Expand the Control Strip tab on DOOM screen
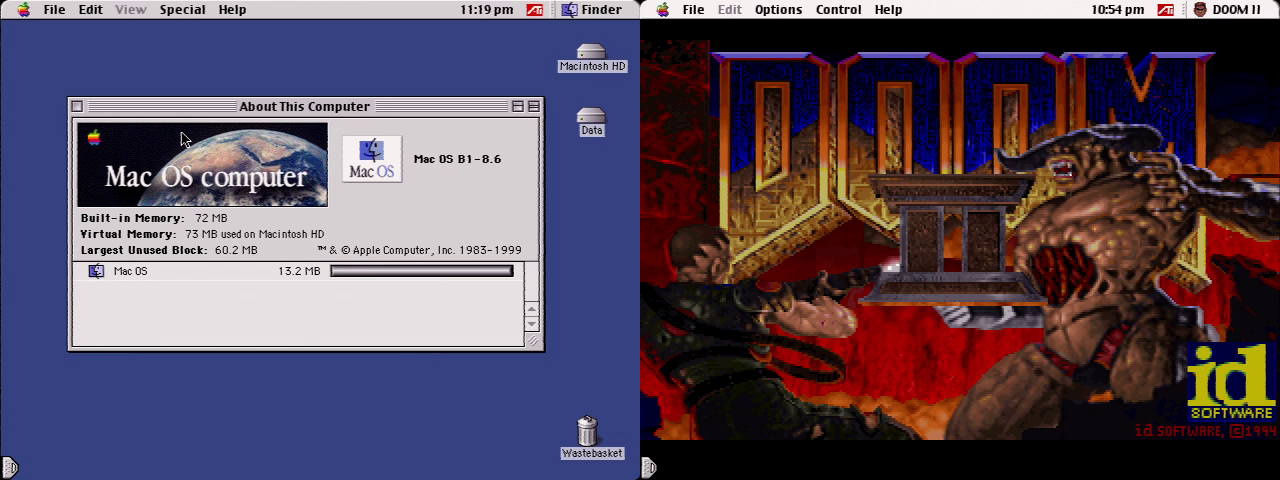Viewport: 1280px width, 480px height. tap(648, 466)
